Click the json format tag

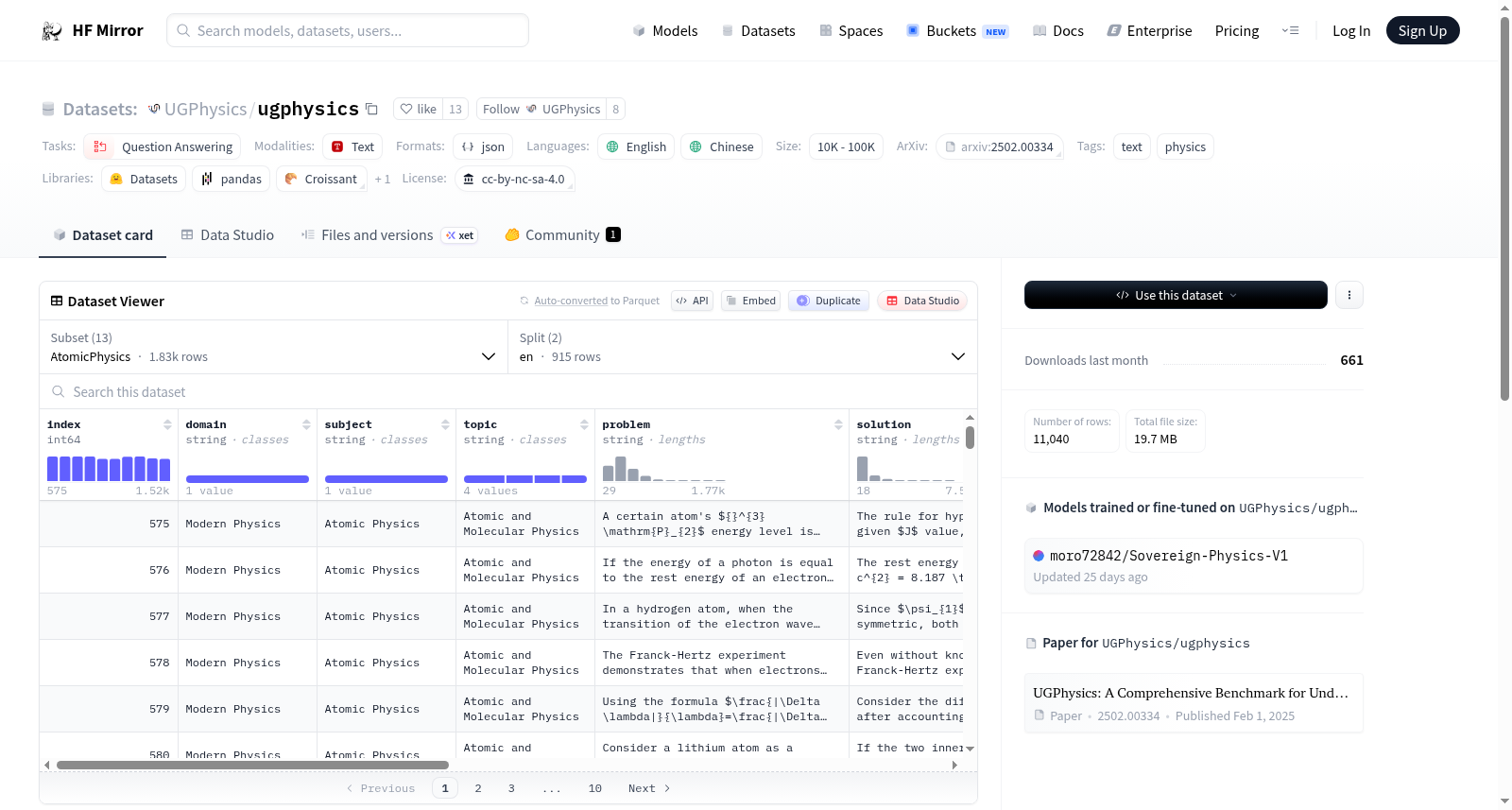point(483,147)
